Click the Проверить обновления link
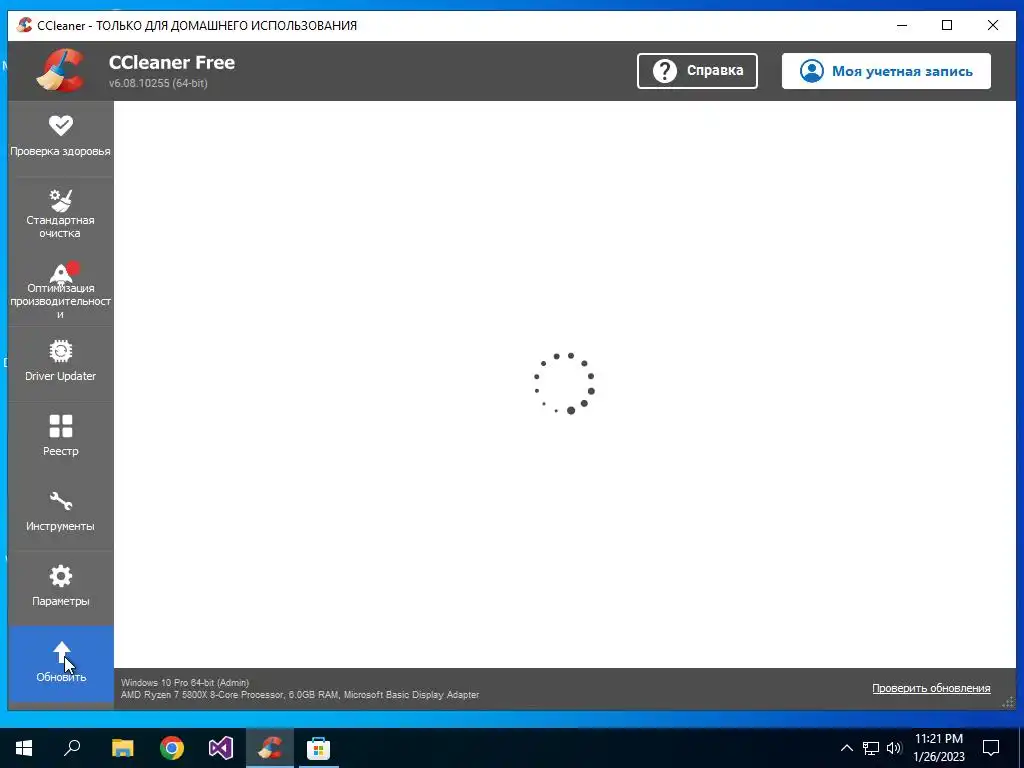1024x768 pixels. pos(931,688)
